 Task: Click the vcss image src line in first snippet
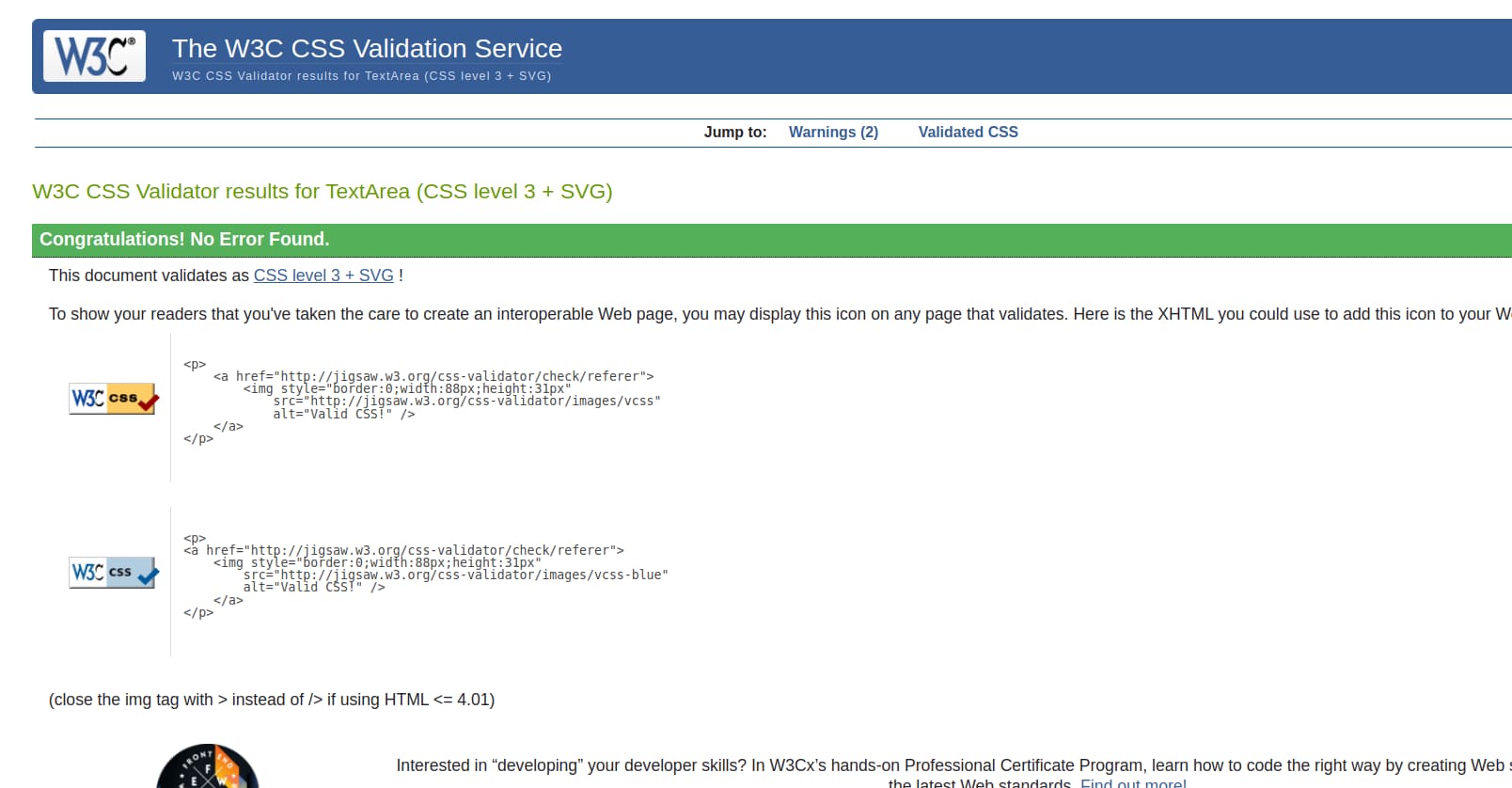(467, 401)
